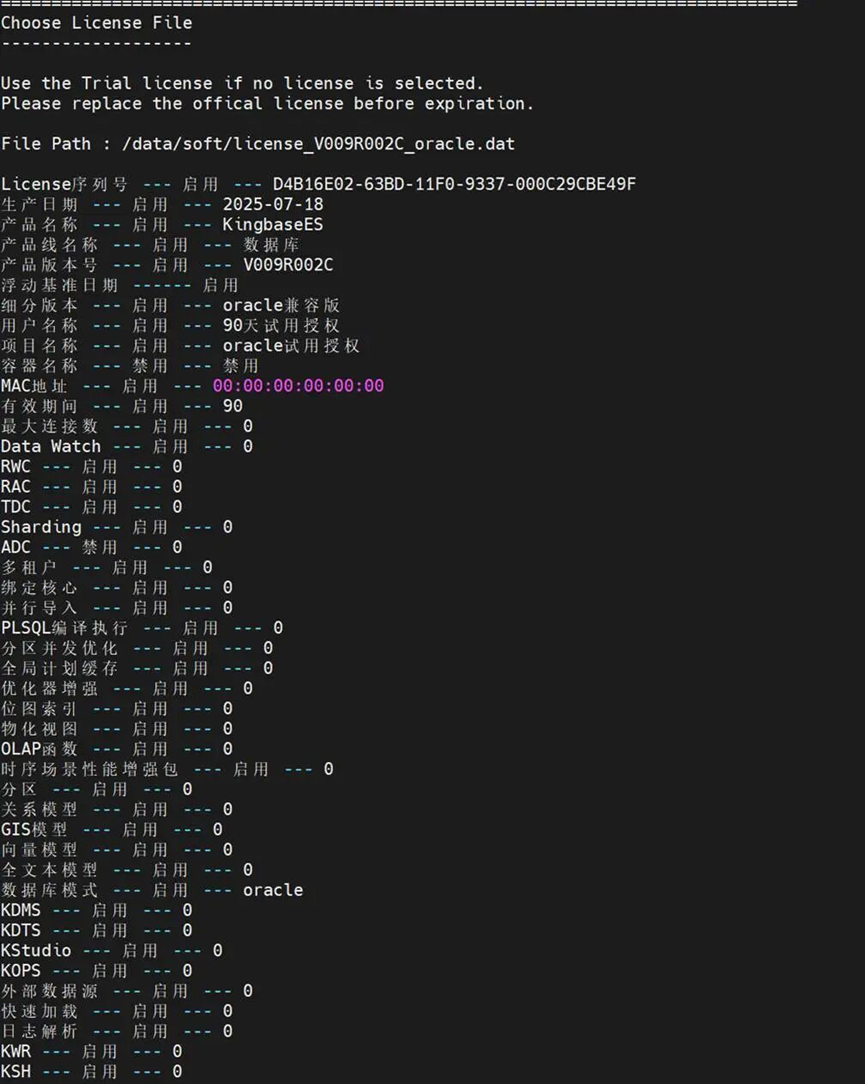Click the "oracle试用授权" project name value
The width and height of the screenshot is (865, 1084).
[x=291, y=345]
